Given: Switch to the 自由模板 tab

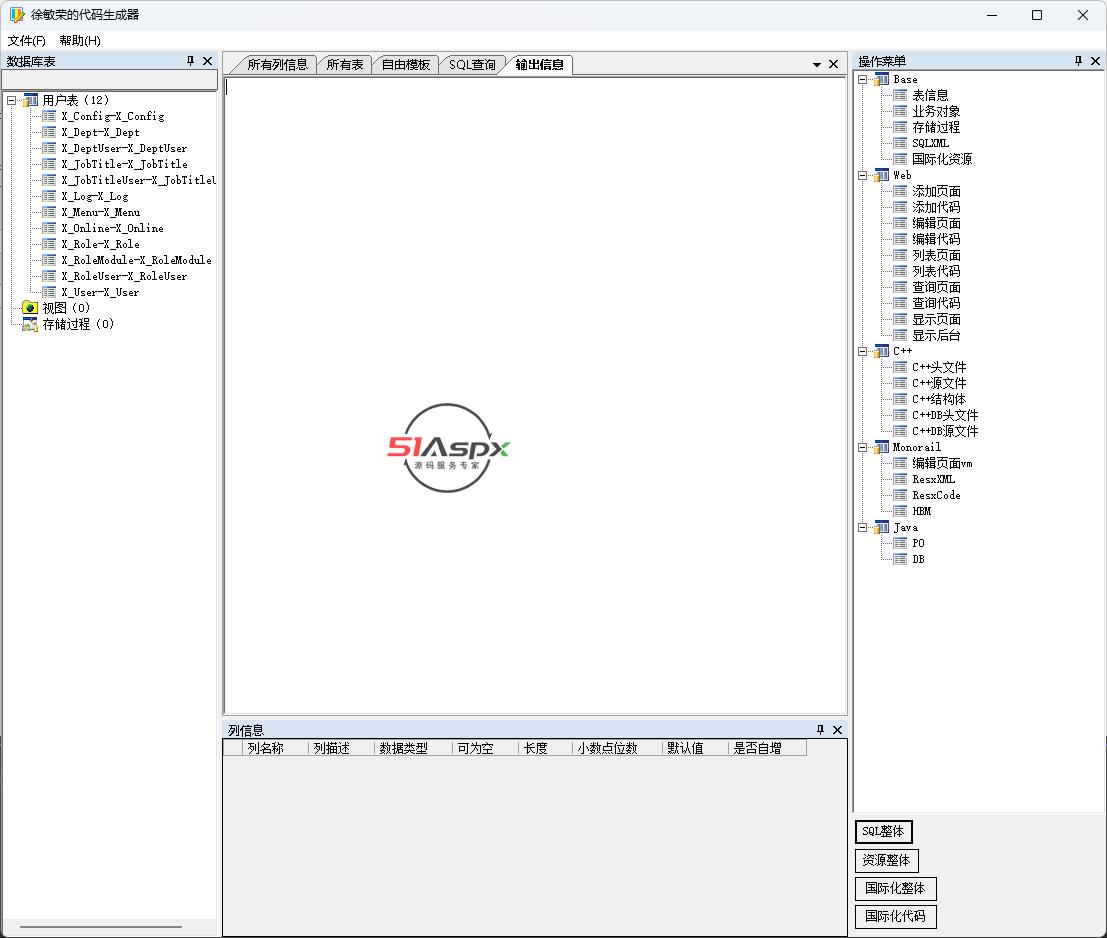Looking at the screenshot, I should (x=405, y=65).
